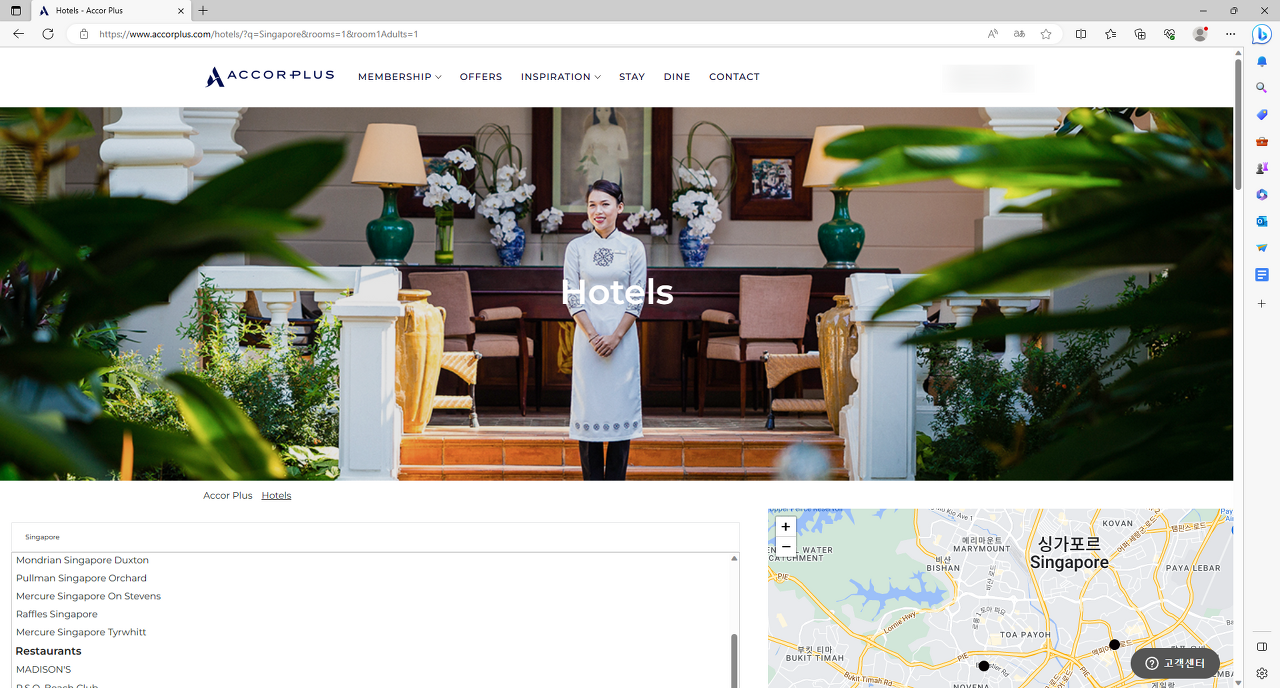Click the map marker near Novena
1280x688 pixels.
[984, 666]
